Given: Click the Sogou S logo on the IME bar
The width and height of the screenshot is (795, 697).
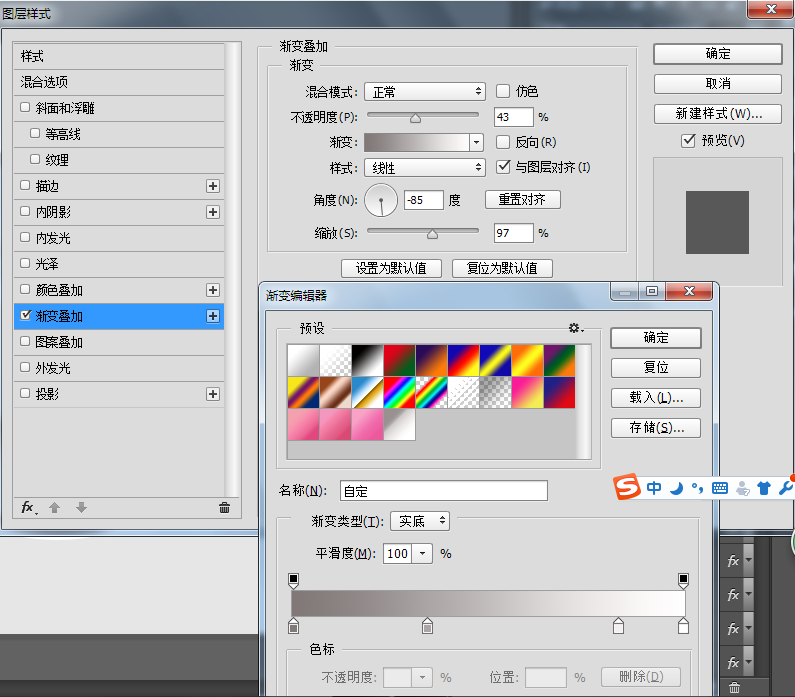Looking at the screenshot, I should (x=627, y=487).
